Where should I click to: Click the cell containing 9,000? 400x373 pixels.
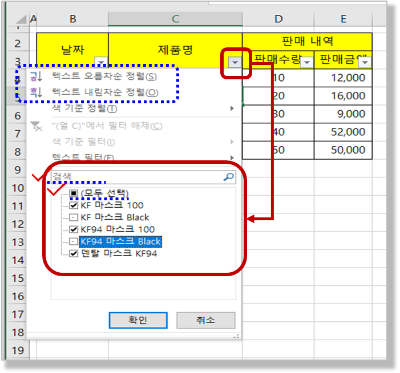point(343,114)
